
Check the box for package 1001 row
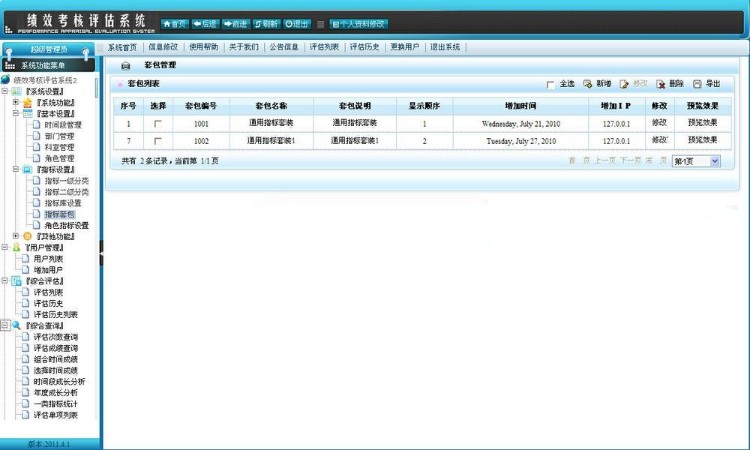(158, 124)
